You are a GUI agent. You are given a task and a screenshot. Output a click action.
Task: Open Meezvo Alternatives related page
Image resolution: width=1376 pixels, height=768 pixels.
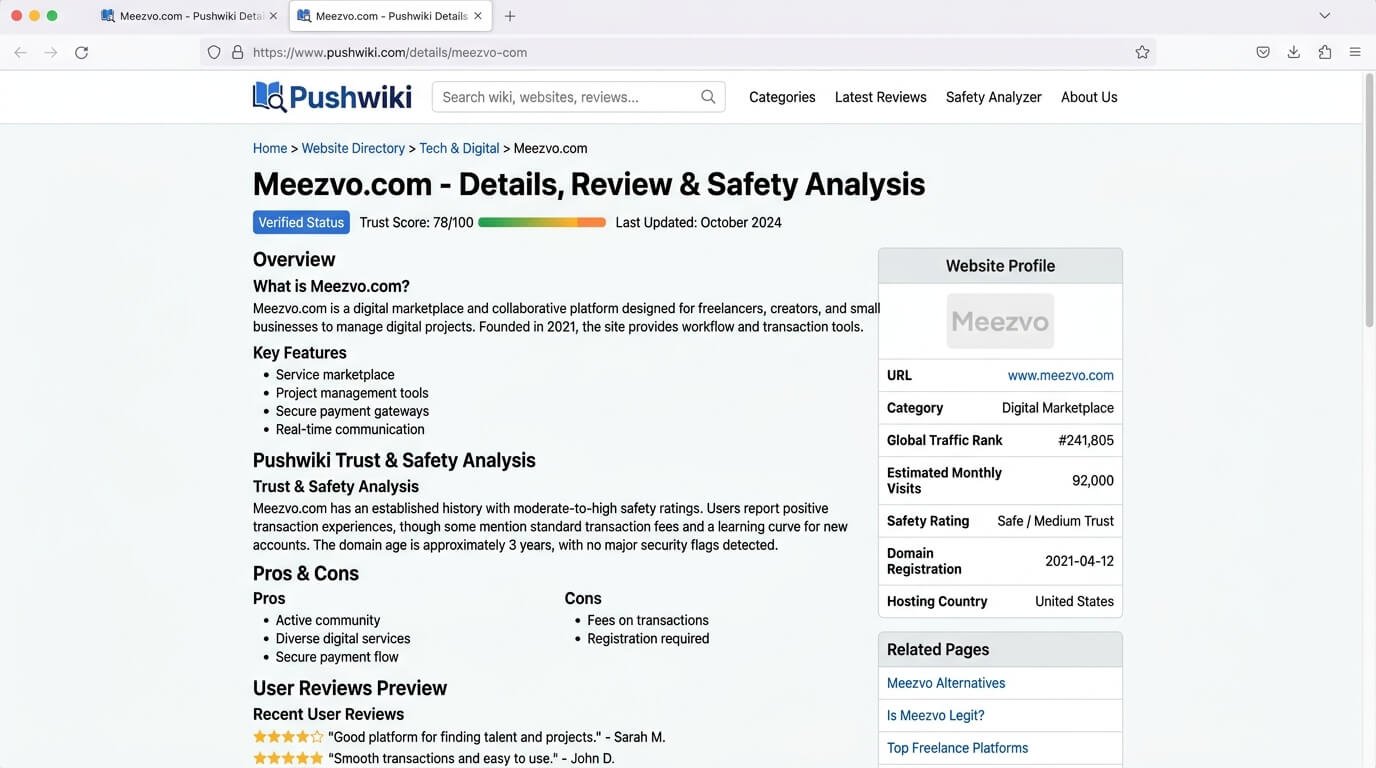tap(946, 683)
